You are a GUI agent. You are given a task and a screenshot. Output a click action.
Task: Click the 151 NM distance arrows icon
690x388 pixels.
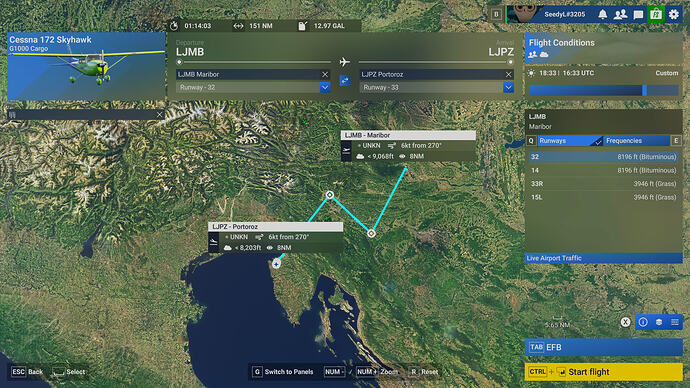[x=238, y=26]
